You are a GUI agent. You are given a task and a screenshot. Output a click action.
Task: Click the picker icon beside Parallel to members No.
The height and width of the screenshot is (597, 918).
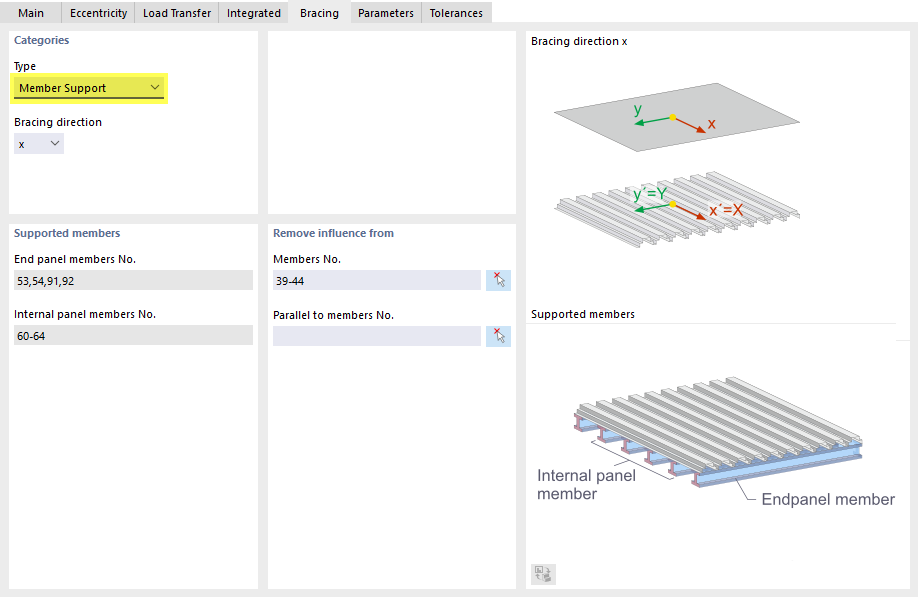498,336
